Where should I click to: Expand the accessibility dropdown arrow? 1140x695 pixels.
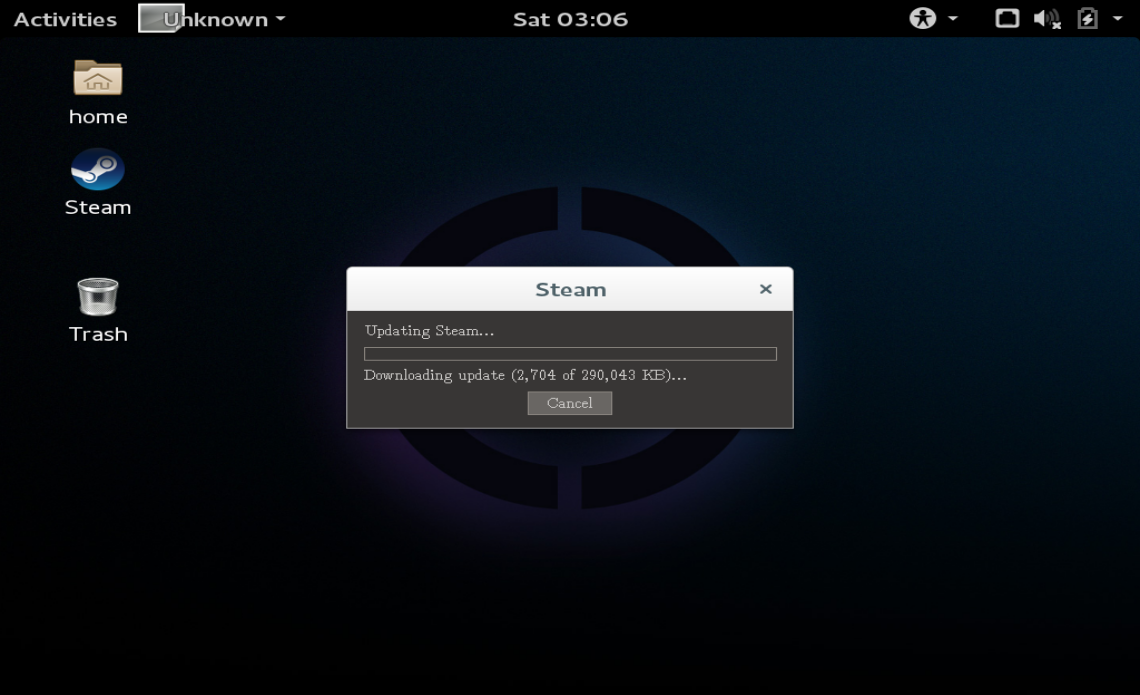click(x=952, y=18)
